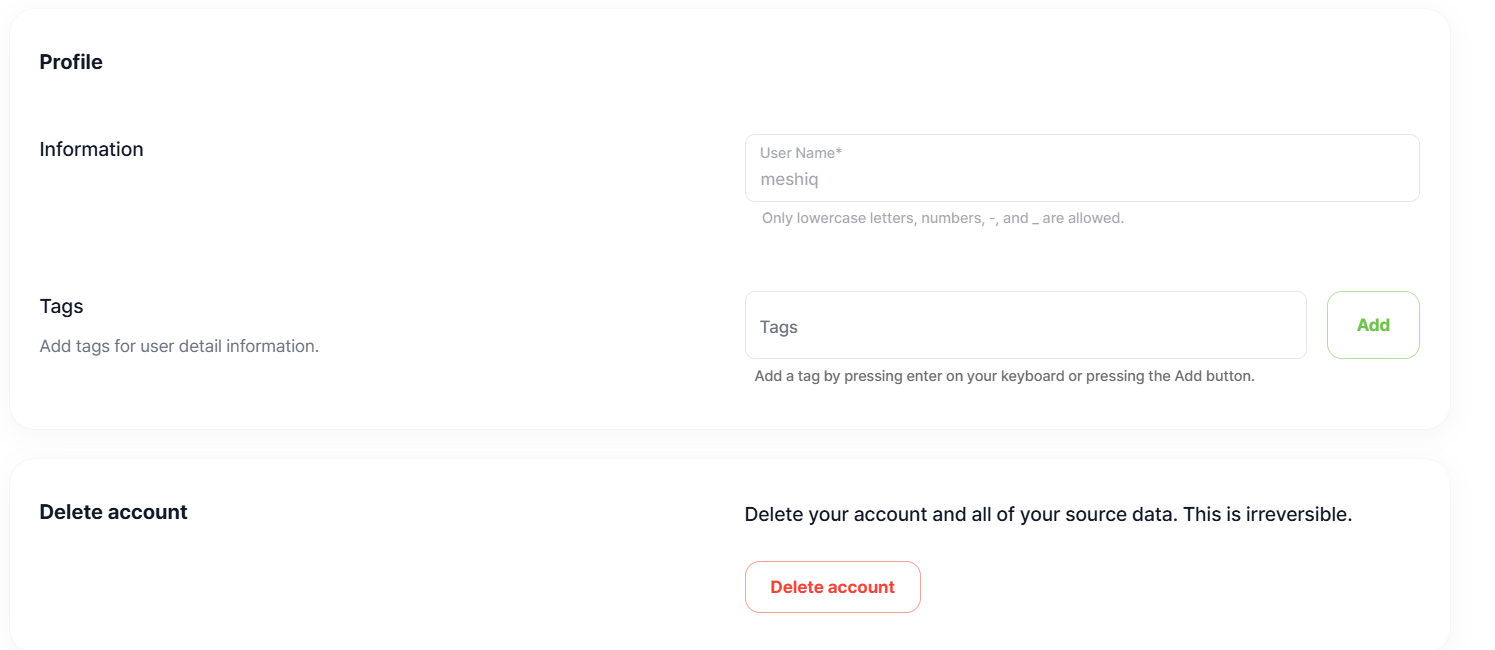Click the tag-adding instruction text
This screenshot has width=1495, height=650.
click(x=1005, y=375)
